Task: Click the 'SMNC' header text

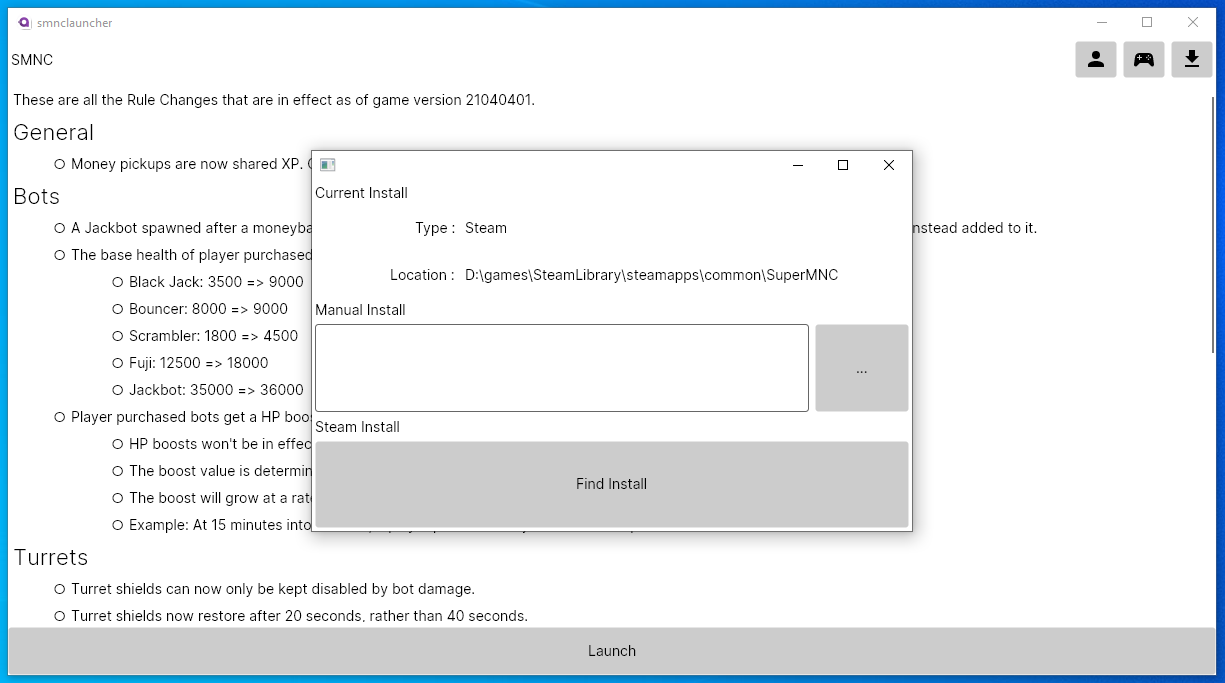Action: pyautogui.click(x=32, y=60)
